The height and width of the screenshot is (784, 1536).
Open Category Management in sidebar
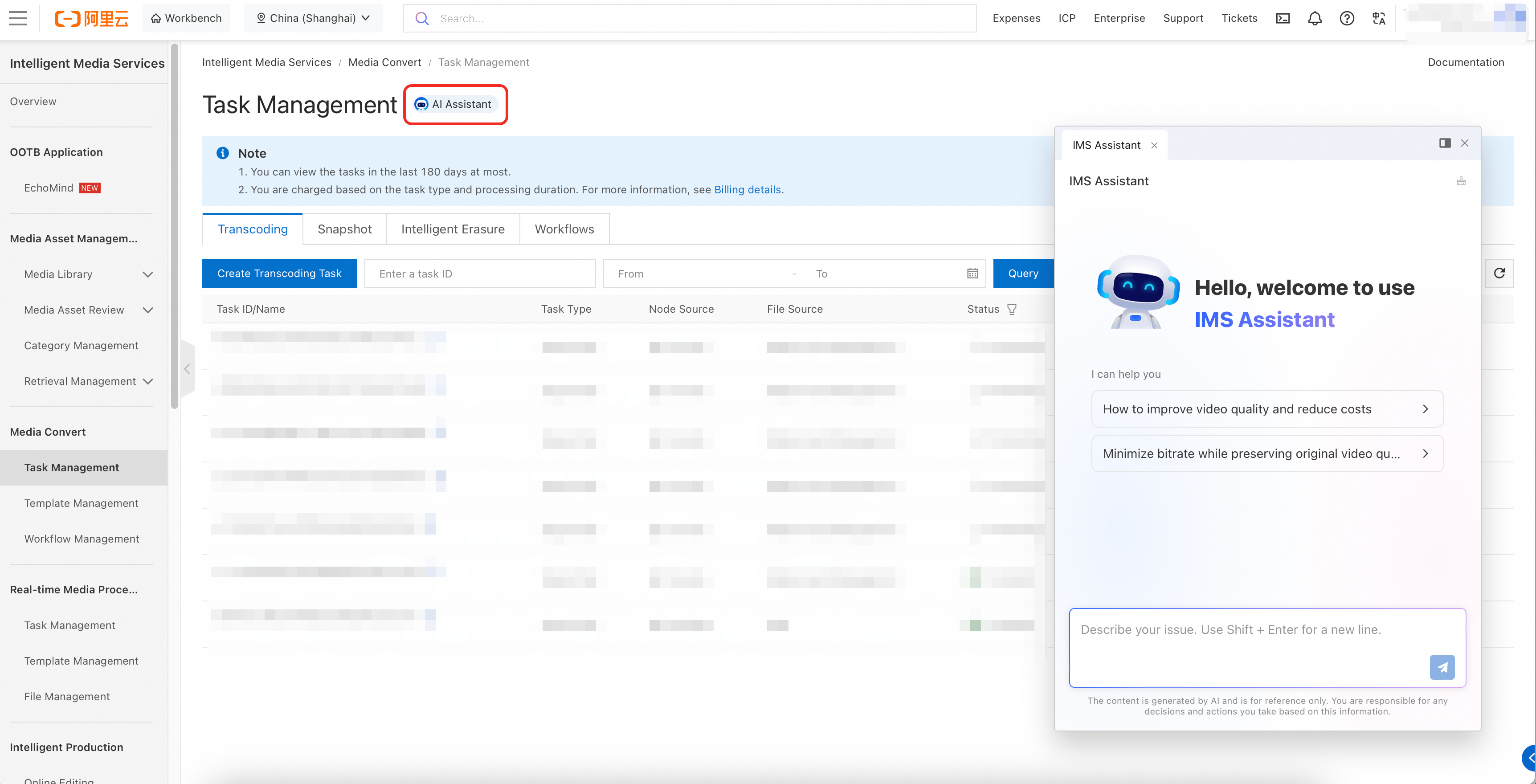(81, 346)
